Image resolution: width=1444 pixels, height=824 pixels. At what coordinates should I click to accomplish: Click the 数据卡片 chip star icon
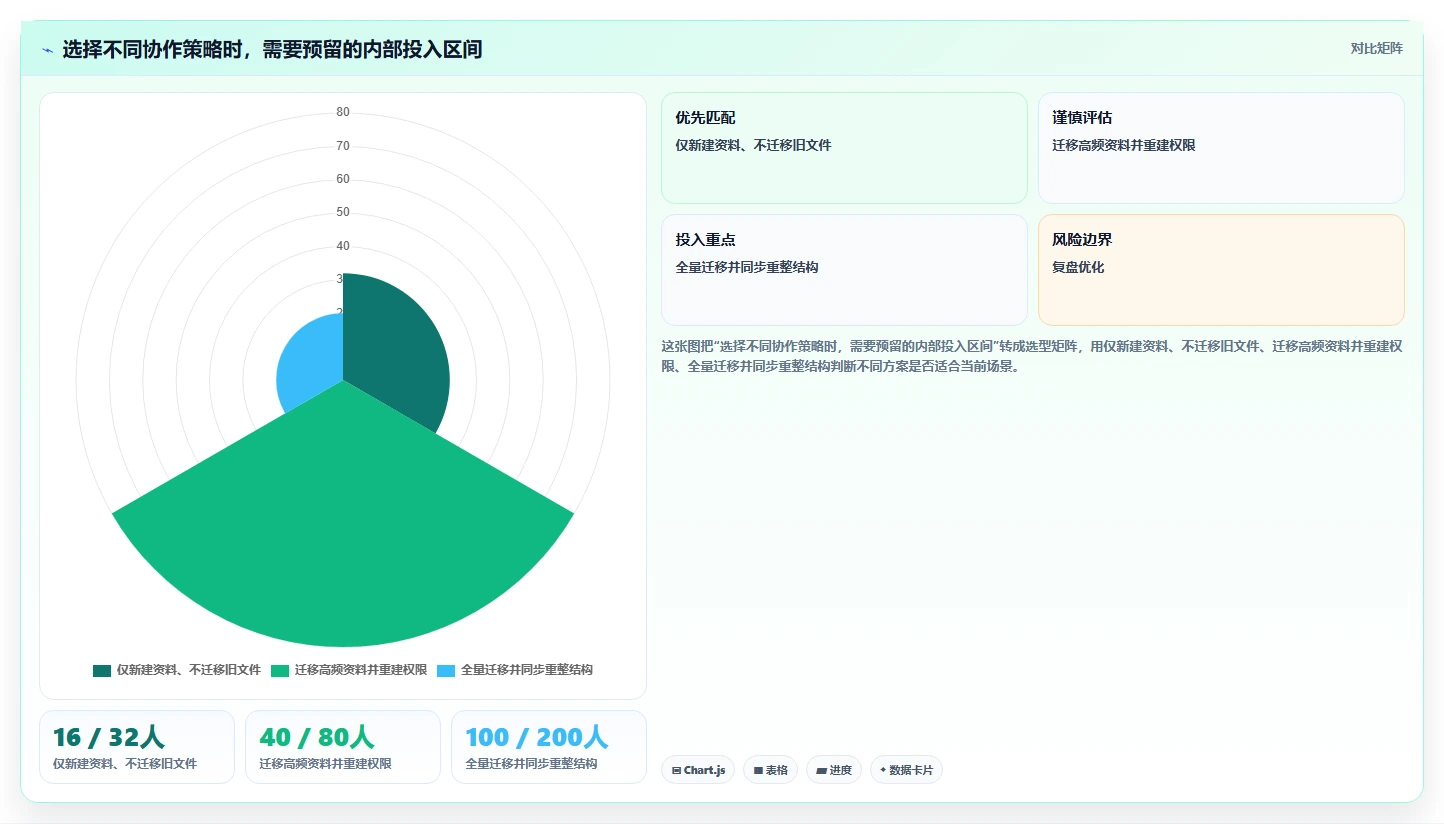883,770
